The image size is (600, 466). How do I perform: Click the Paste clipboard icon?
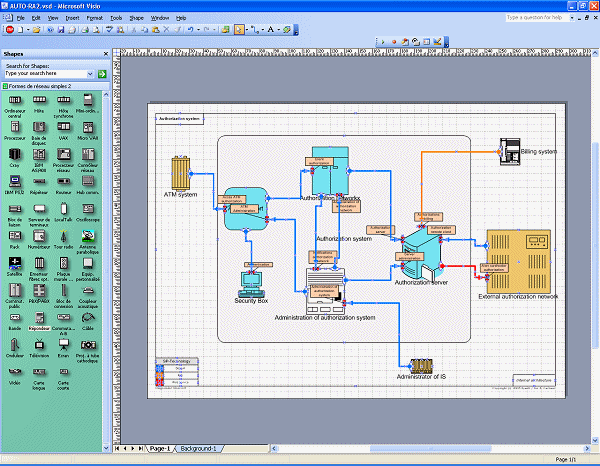pos(156,29)
